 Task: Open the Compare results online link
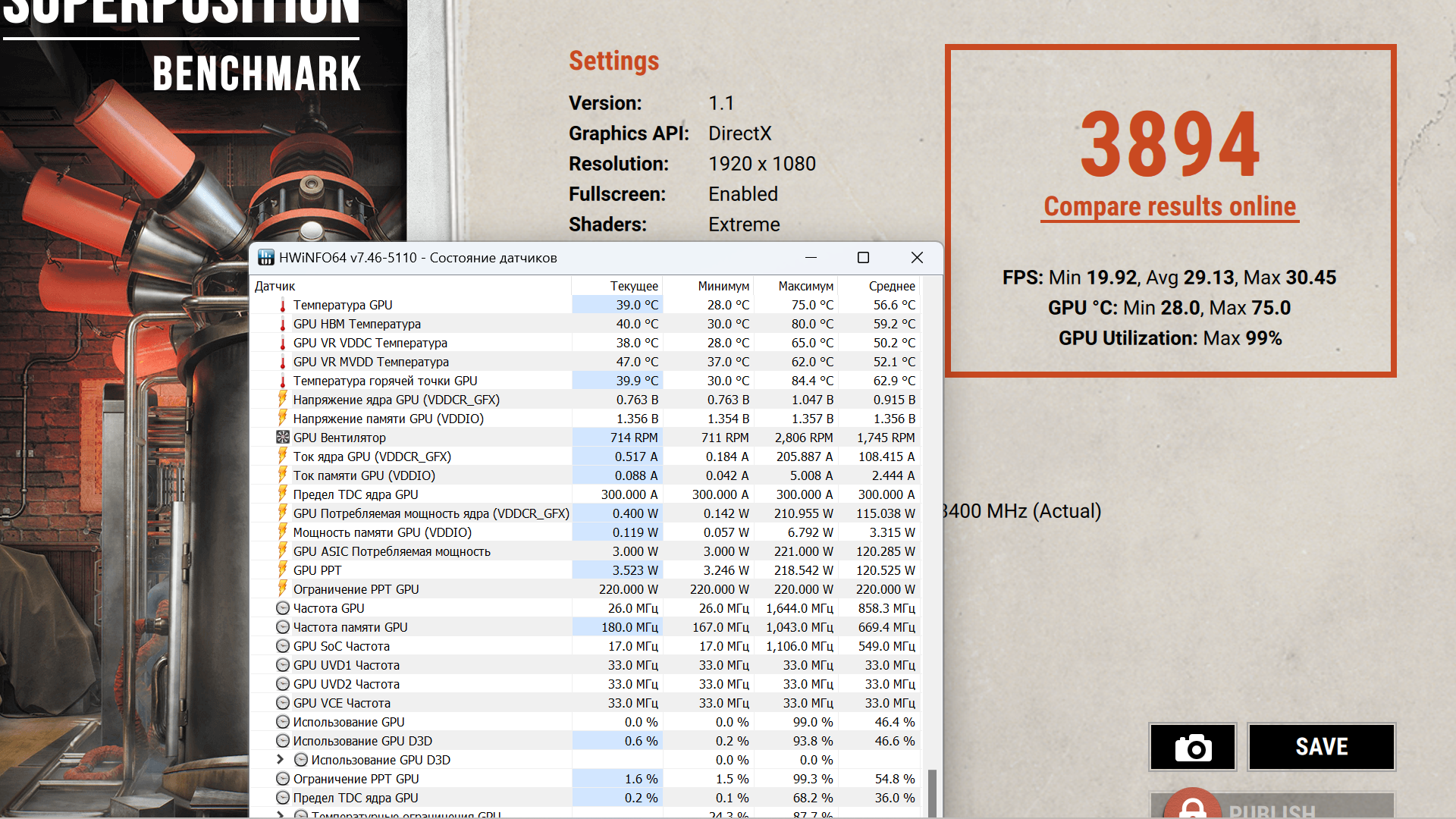pos(1169,206)
